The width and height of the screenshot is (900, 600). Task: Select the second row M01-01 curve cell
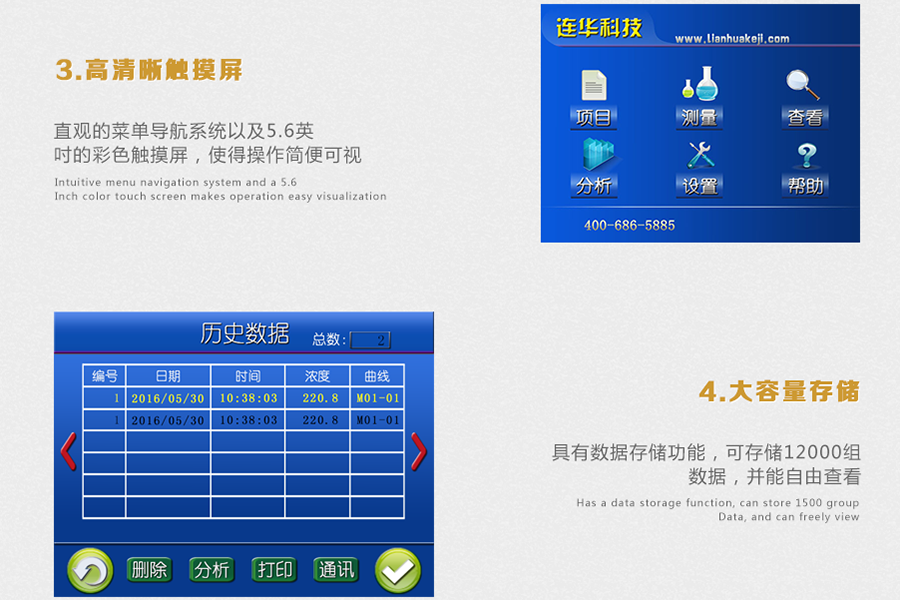(377, 420)
